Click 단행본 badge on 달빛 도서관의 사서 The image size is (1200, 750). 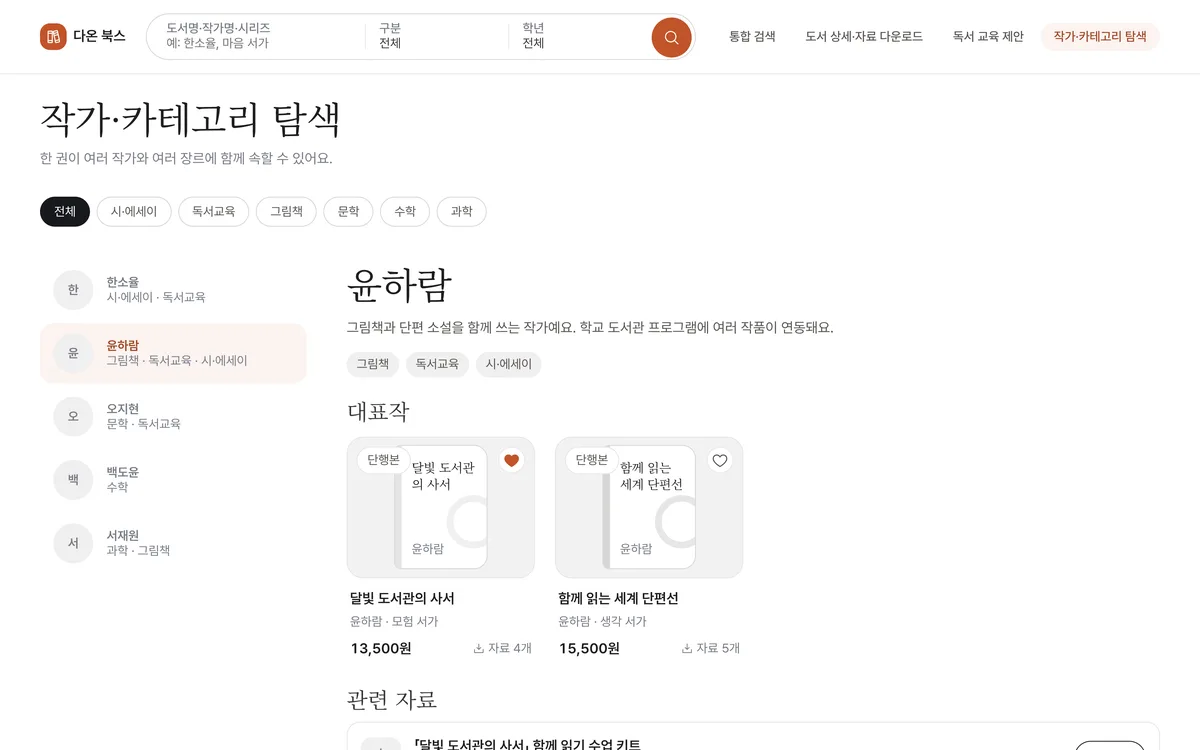click(383, 460)
